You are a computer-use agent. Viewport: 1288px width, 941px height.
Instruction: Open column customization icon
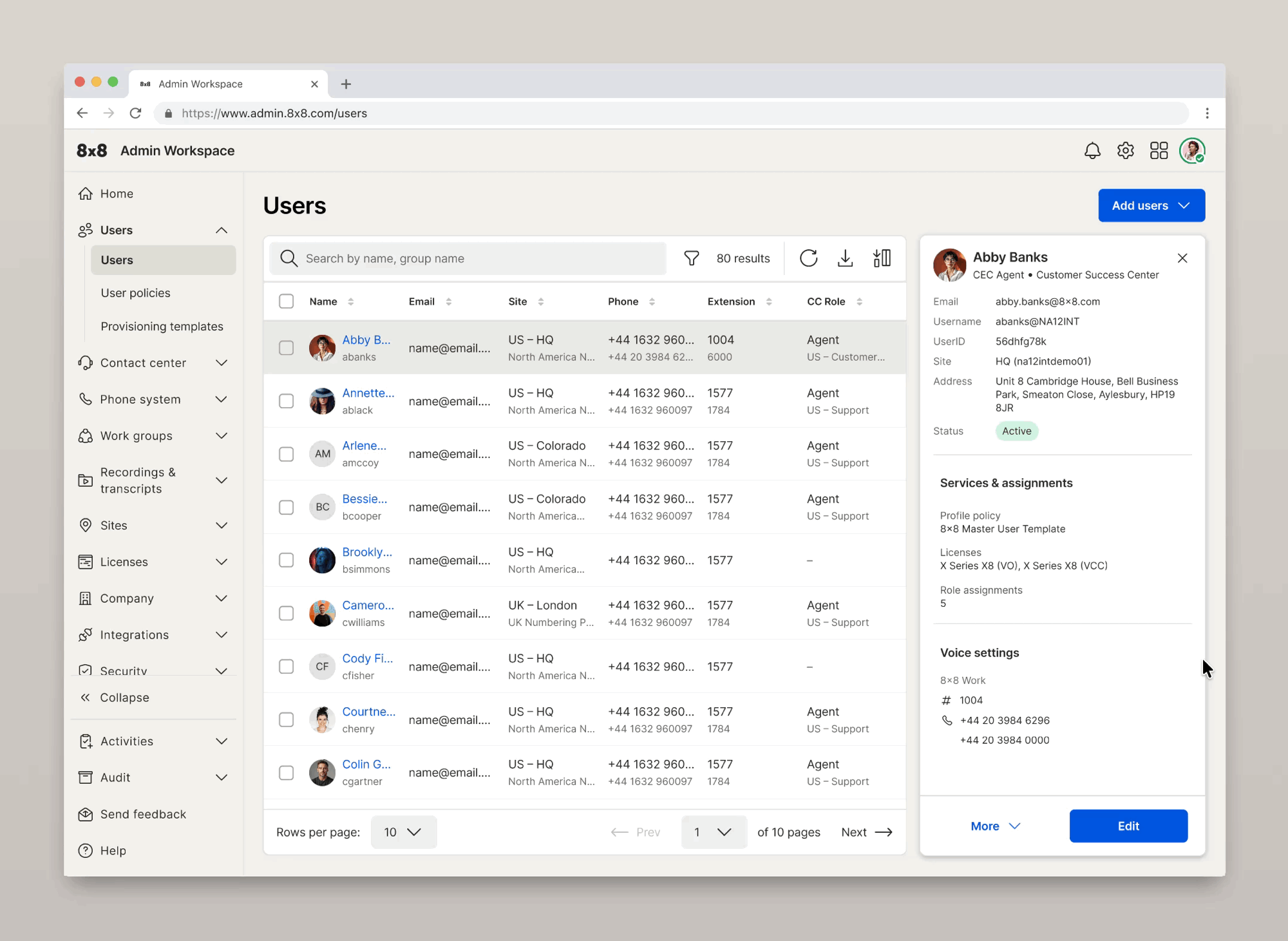pyautogui.click(x=882, y=258)
